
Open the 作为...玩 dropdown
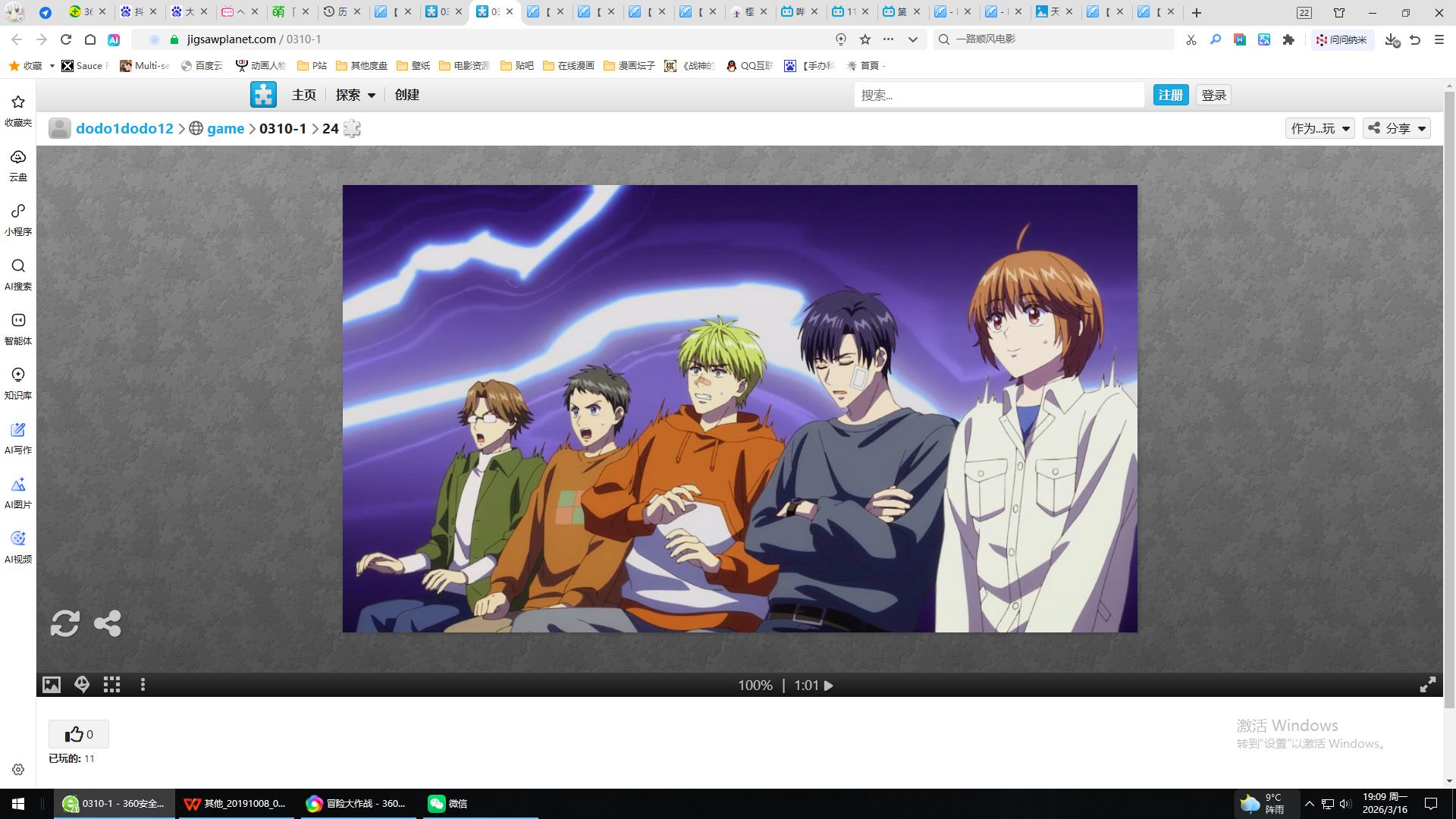click(1319, 128)
